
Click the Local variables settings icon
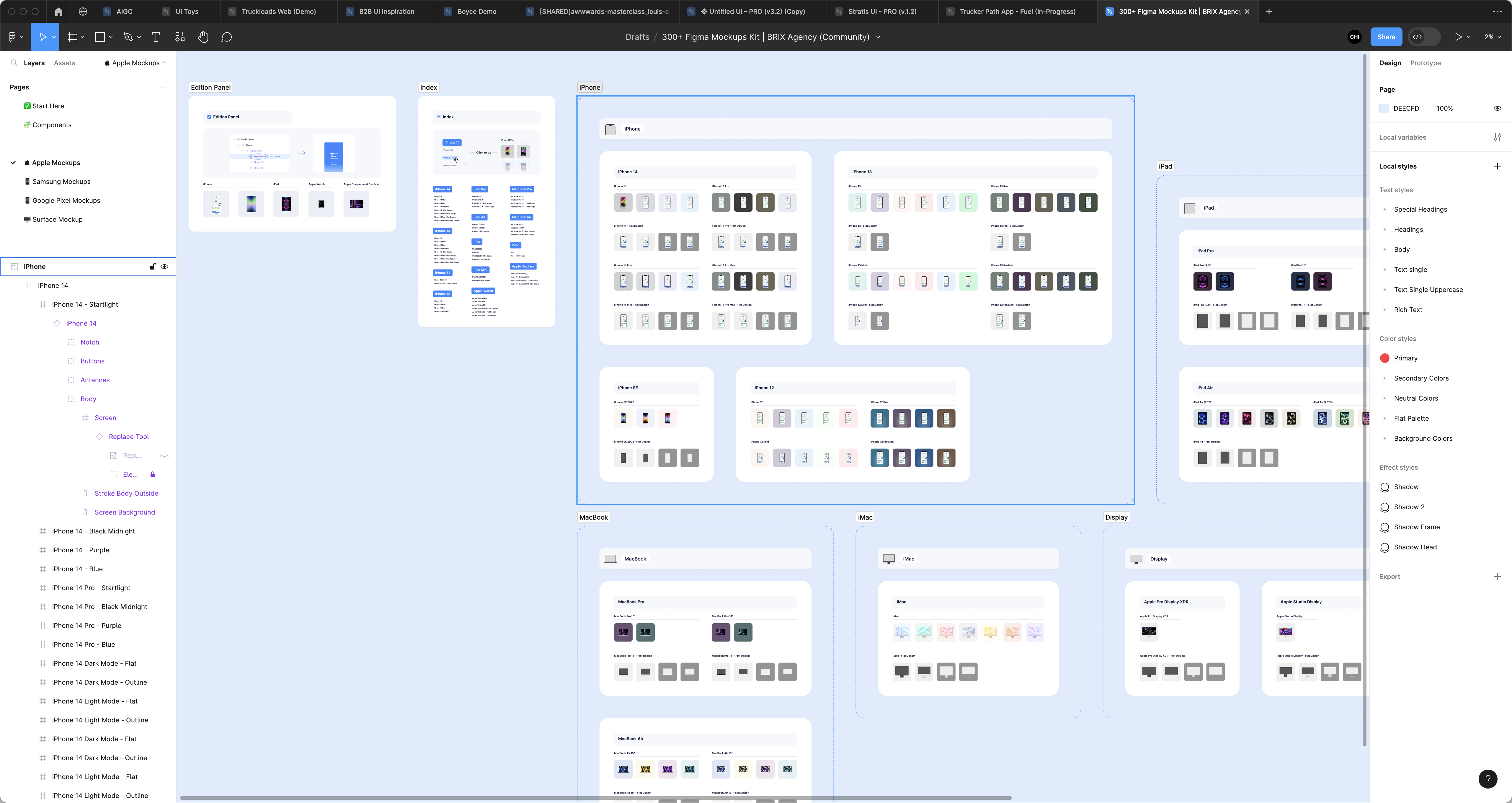(1497, 137)
